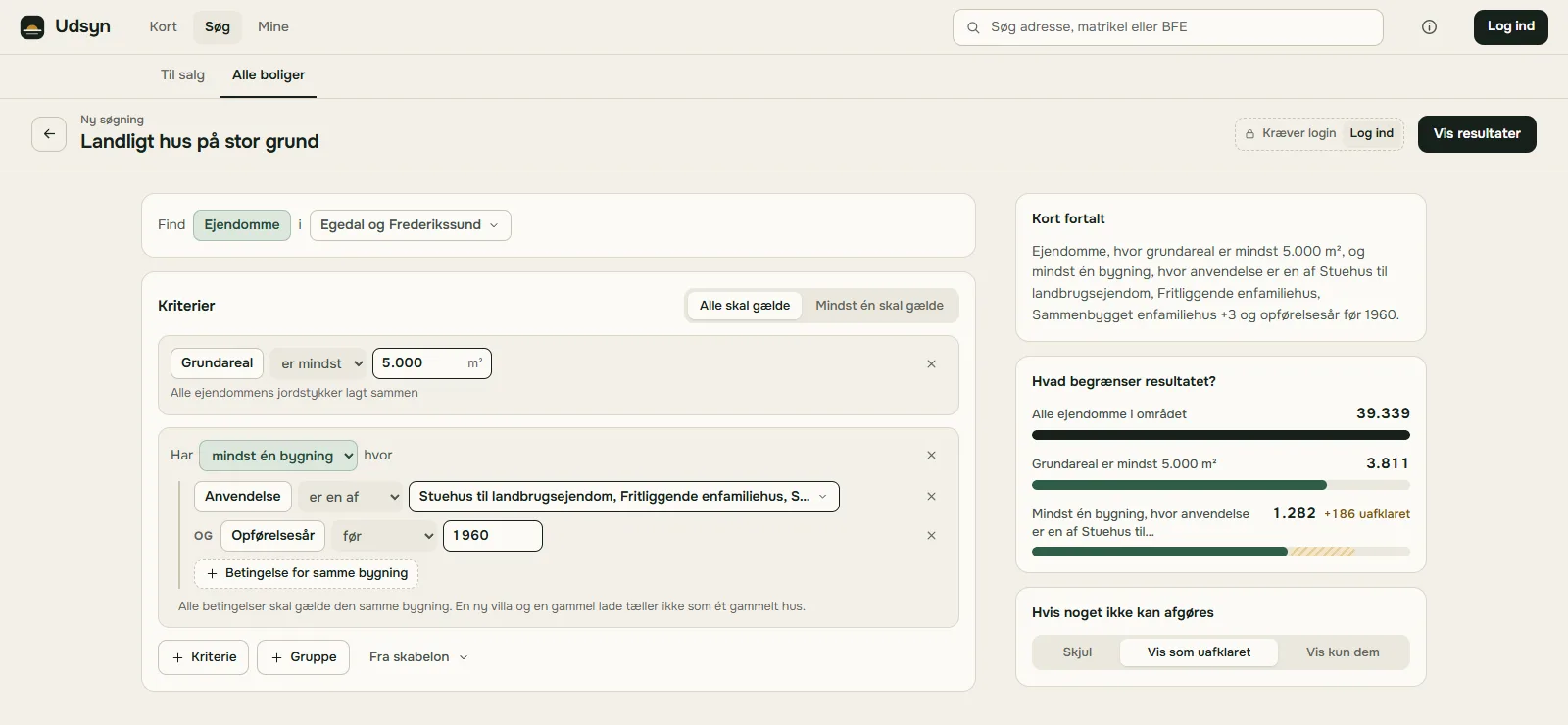
Task: Choose 'Vis som uafklaret' option
Action: (1199, 652)
